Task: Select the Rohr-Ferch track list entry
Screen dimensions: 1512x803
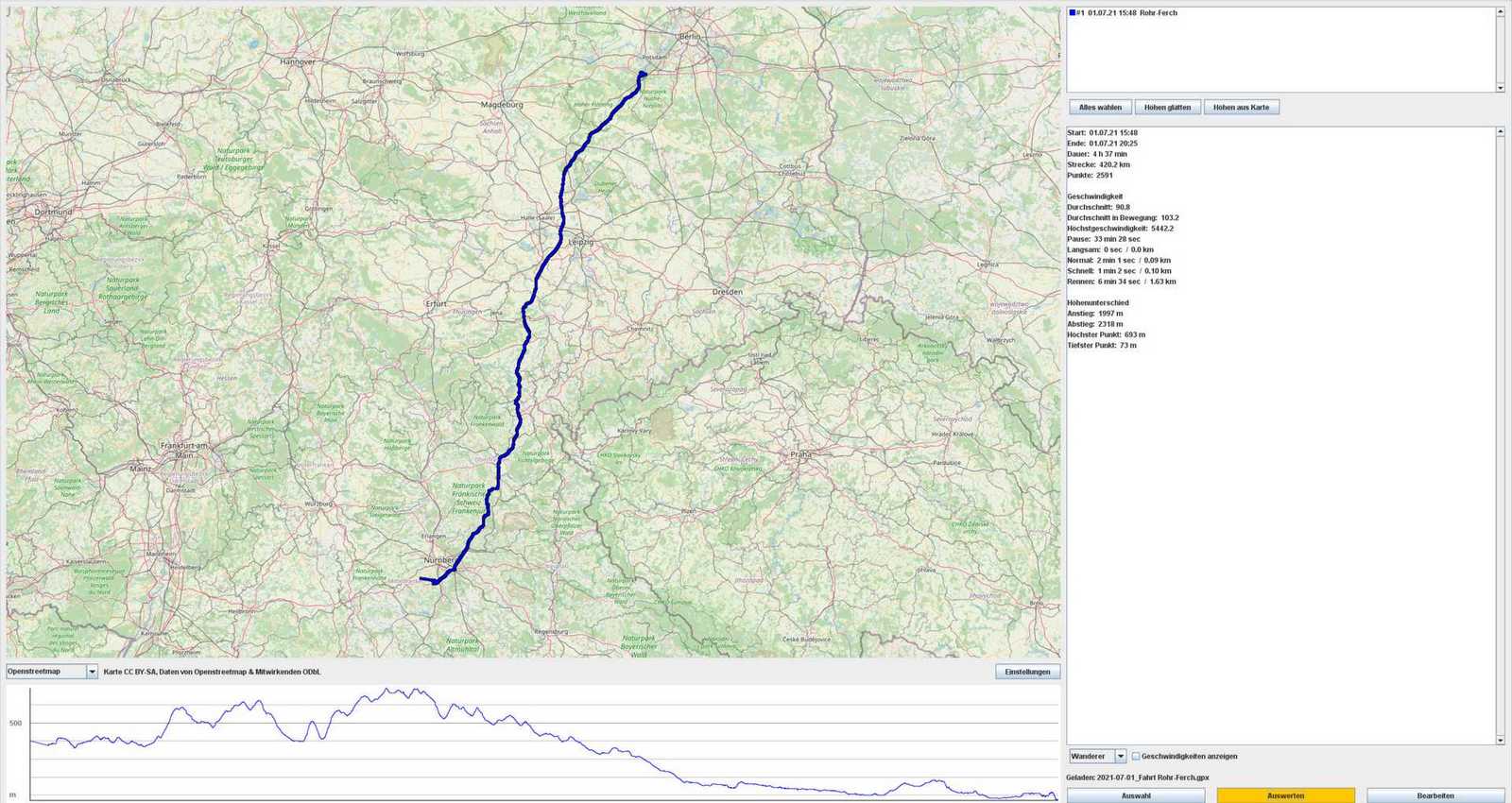Action: [1131, 13]
